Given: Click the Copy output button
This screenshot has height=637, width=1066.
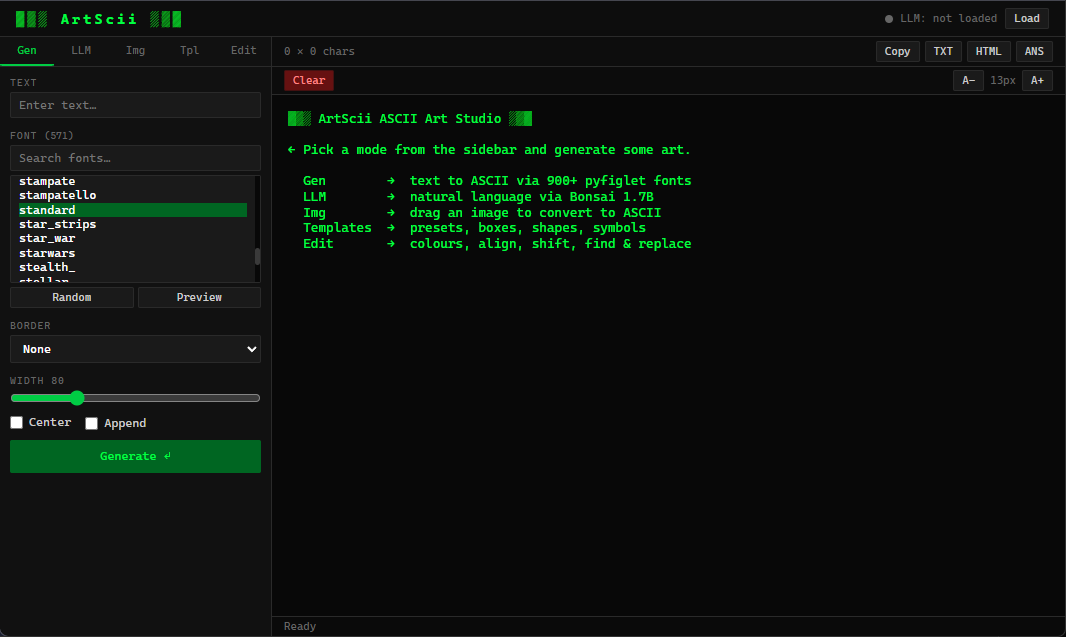Looking at the screenshot, I should (897, 52).
